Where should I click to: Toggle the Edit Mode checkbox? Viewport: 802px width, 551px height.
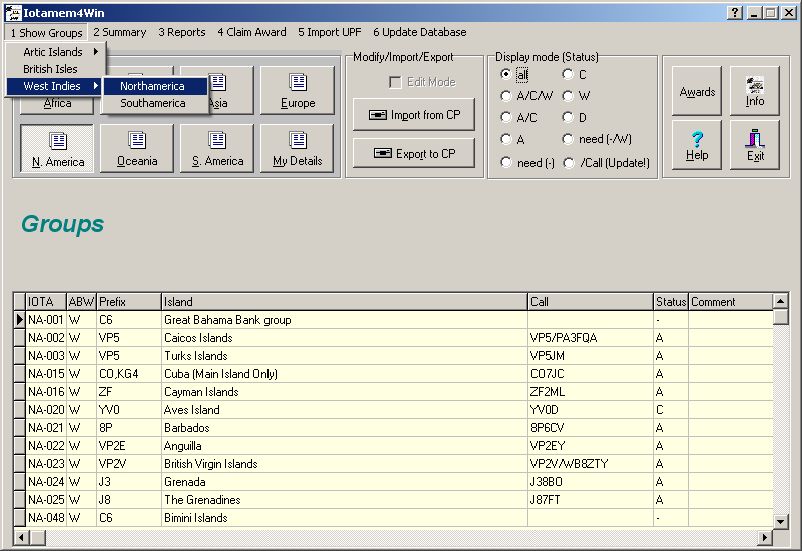coord(395,82)
